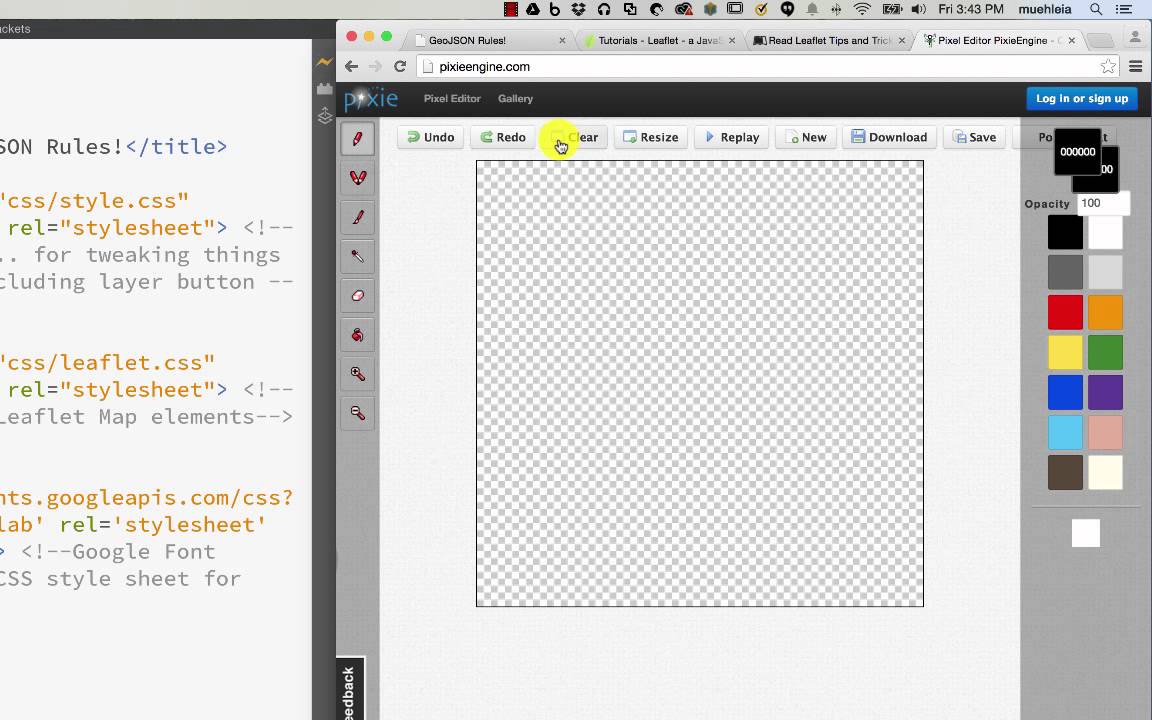Viewport: 1152px width, 720px height.
Task: Click the Resize button
Action: [x=650, y=137]
